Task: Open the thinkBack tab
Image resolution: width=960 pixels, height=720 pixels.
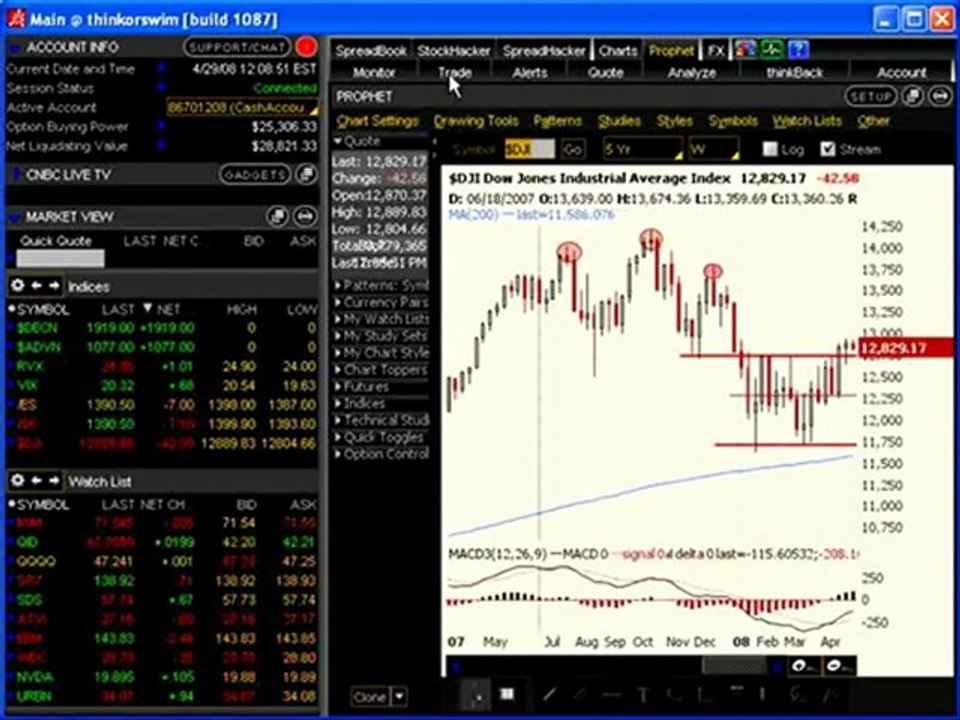Action: [795, 72]
